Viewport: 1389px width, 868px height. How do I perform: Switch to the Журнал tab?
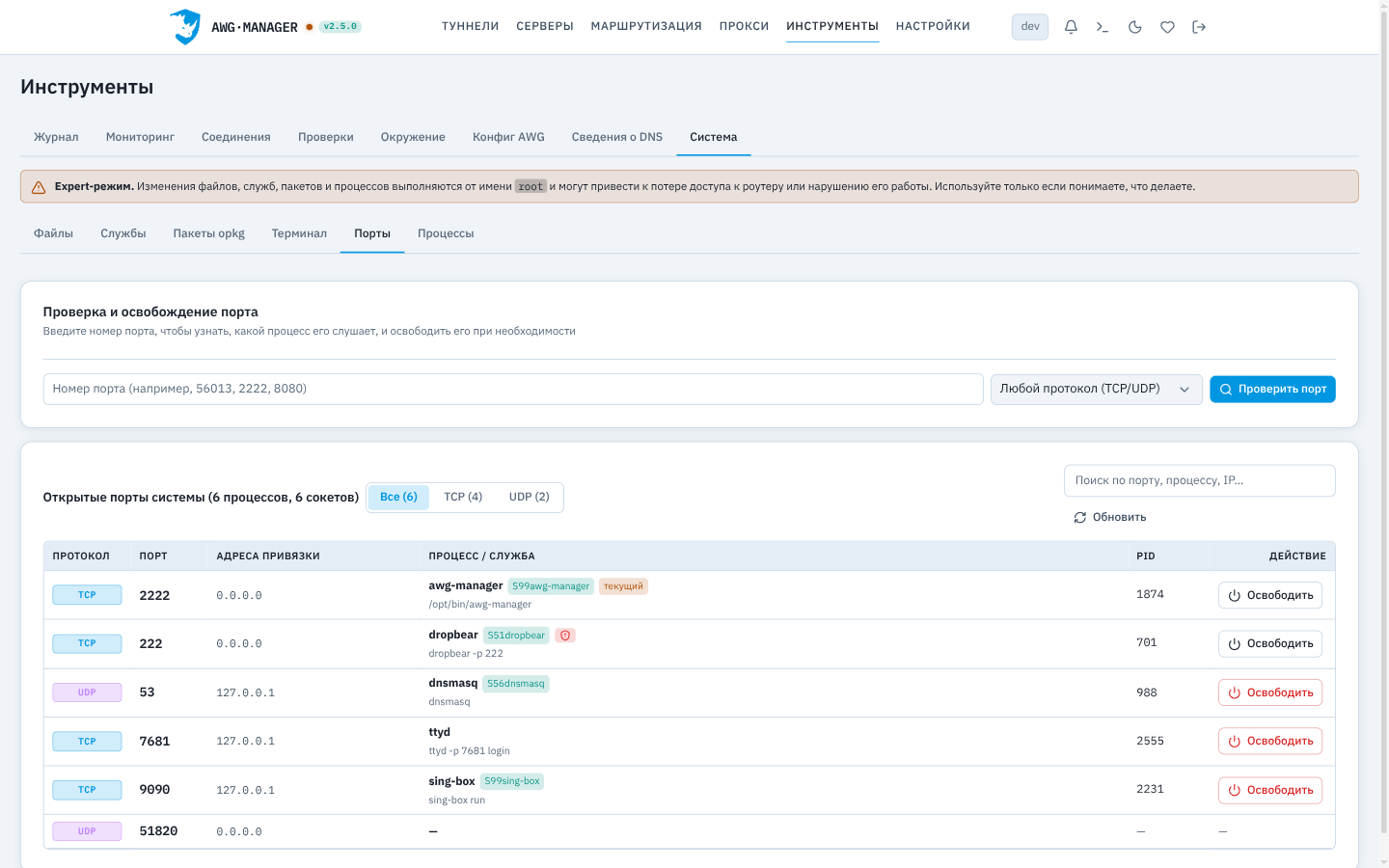[x=56, y=137]
